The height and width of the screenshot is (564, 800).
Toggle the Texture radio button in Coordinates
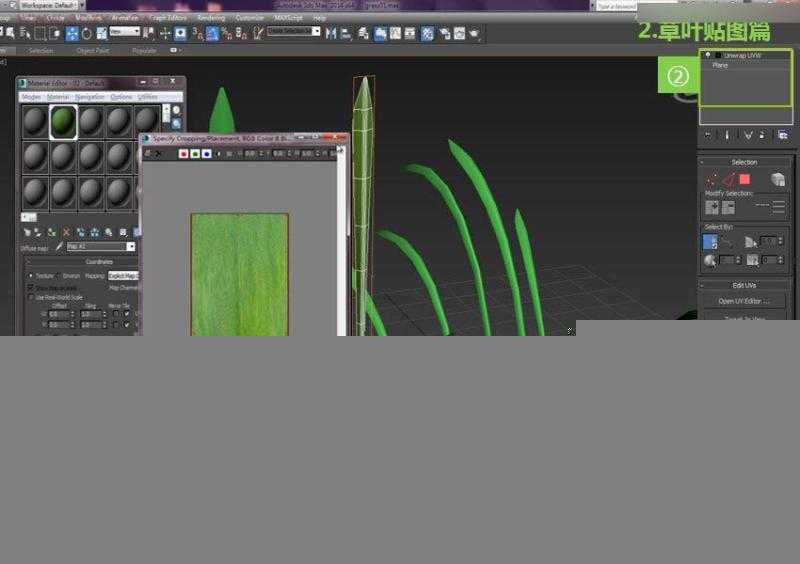click(31, 276)
